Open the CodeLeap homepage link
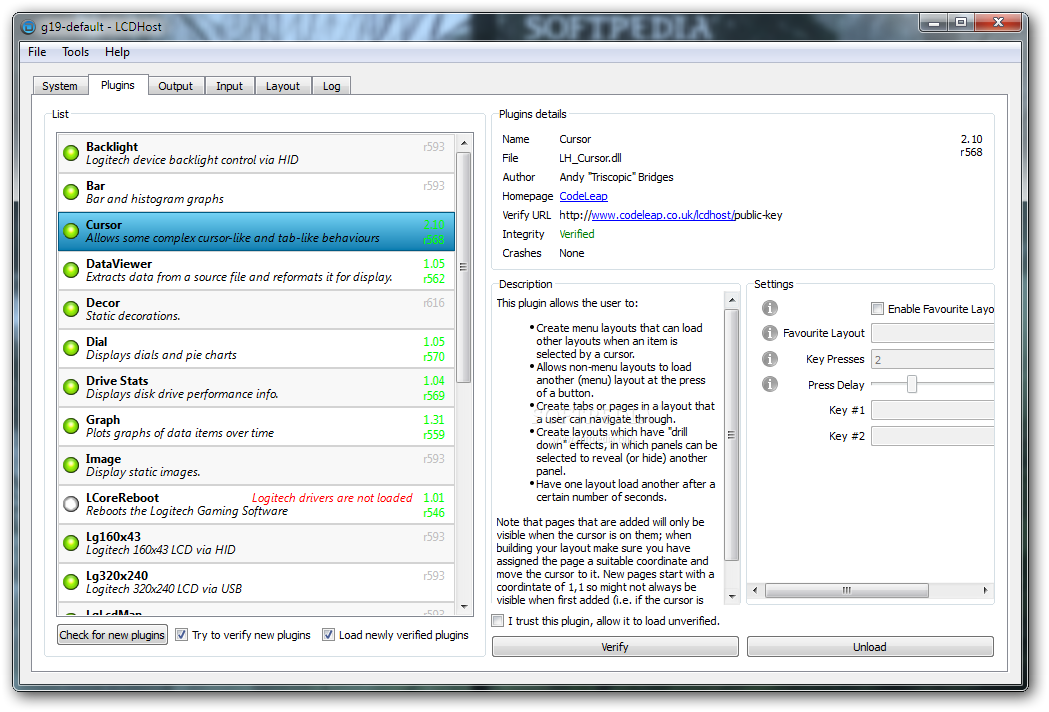This screenshot has width=1049, height=712. tap(583, 196)
